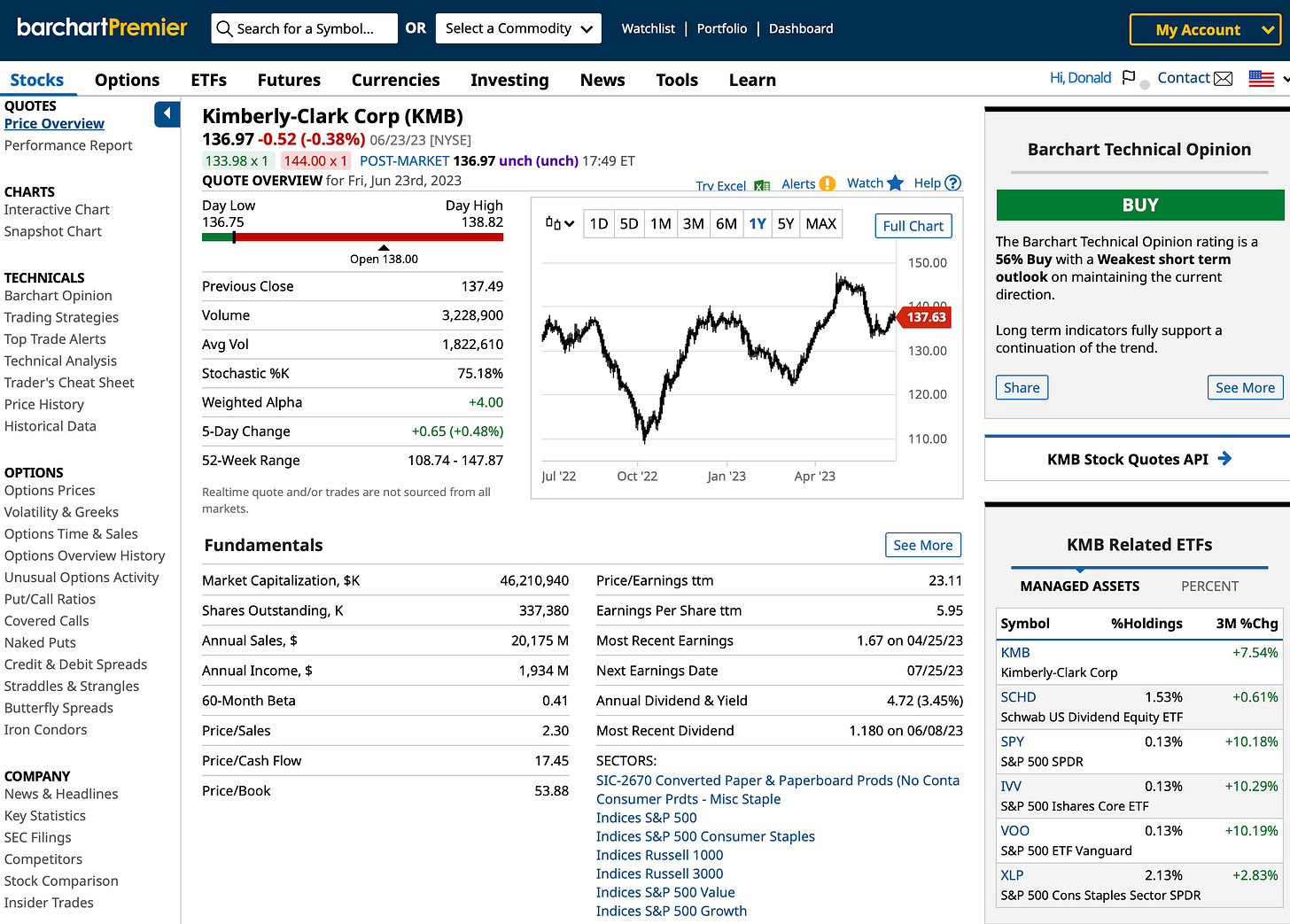Click the Contact envelope icon
The width and height of the screenshot is (1290, 924).
1224,78
